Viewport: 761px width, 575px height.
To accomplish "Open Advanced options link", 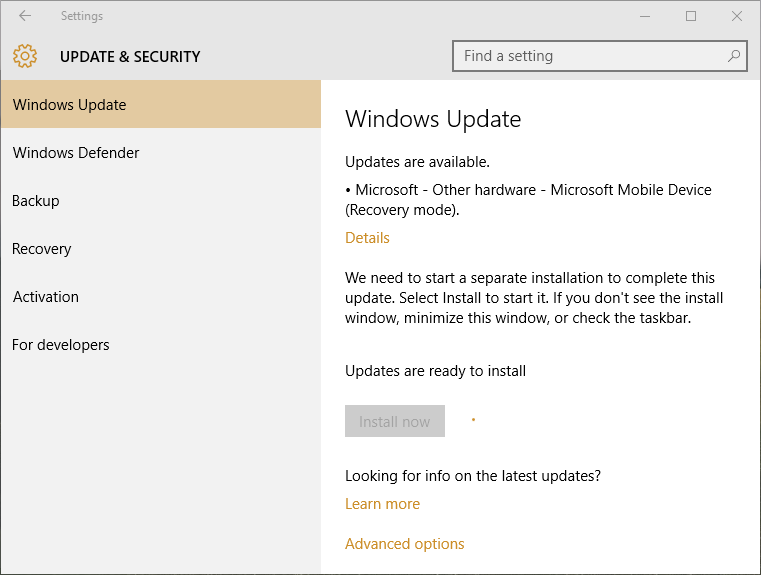I will tap(405, 543).
